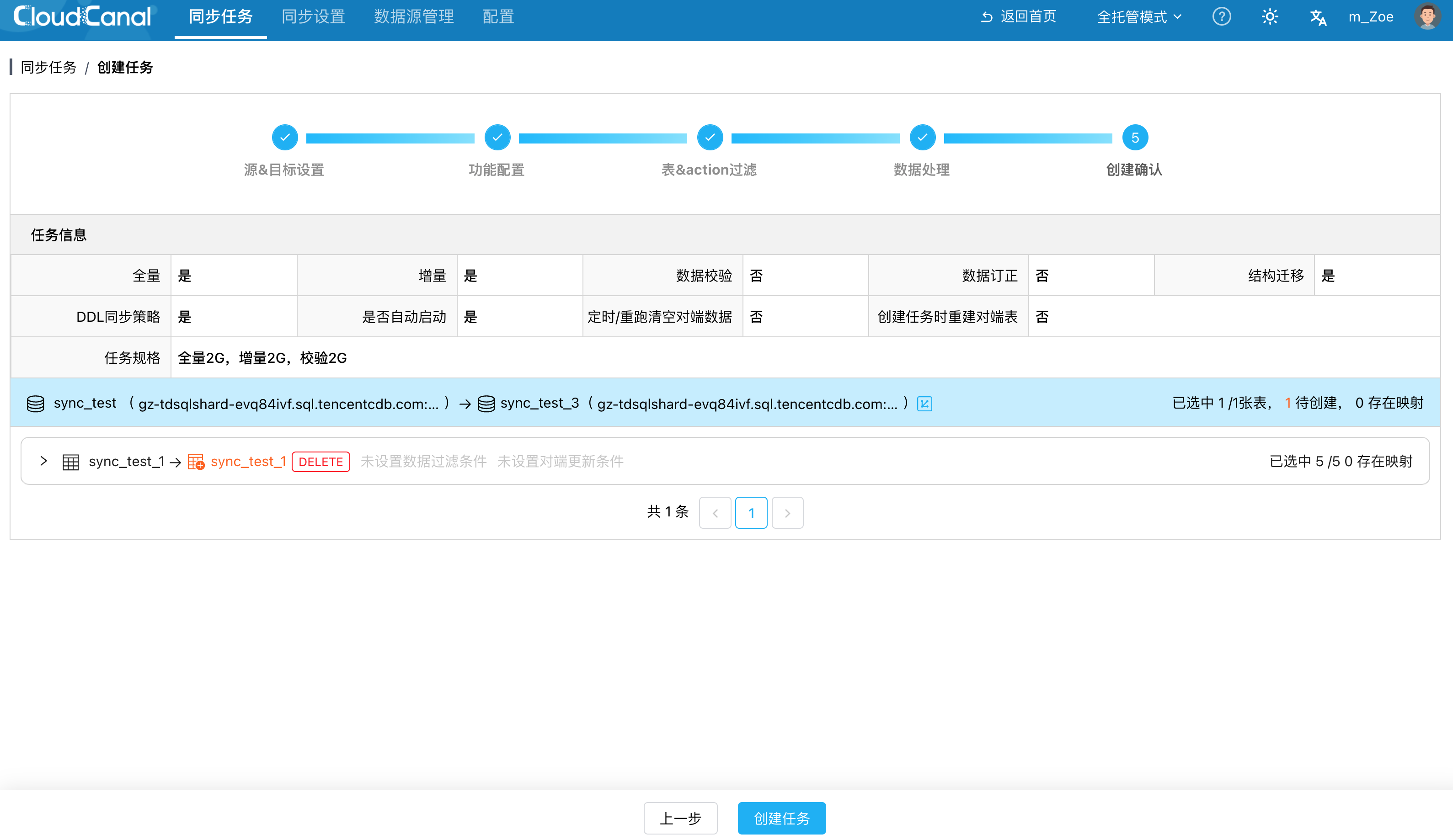This screenshot has height=840, width=1453.
Task: Open the 数据源管理 menu tab
Action: [x=413, y=17]
